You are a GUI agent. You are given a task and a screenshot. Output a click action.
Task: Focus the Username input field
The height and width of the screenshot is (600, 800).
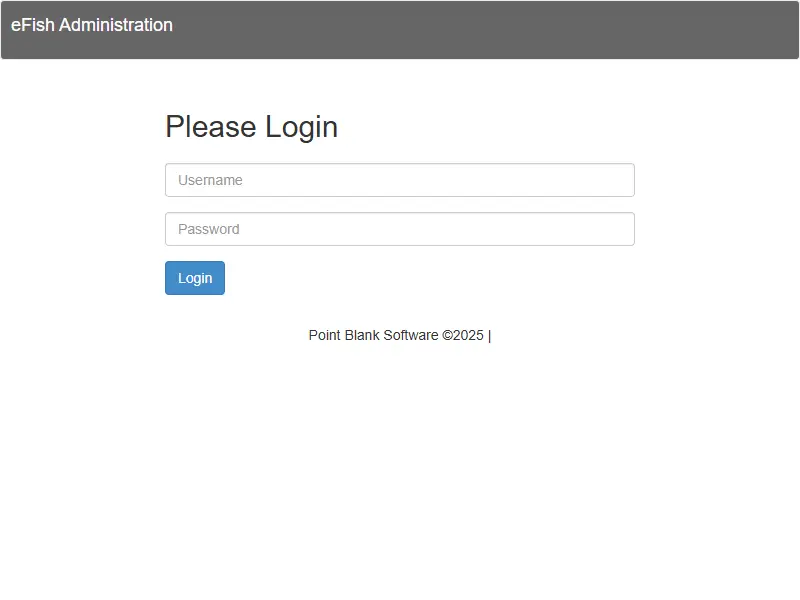pos(399,180)
